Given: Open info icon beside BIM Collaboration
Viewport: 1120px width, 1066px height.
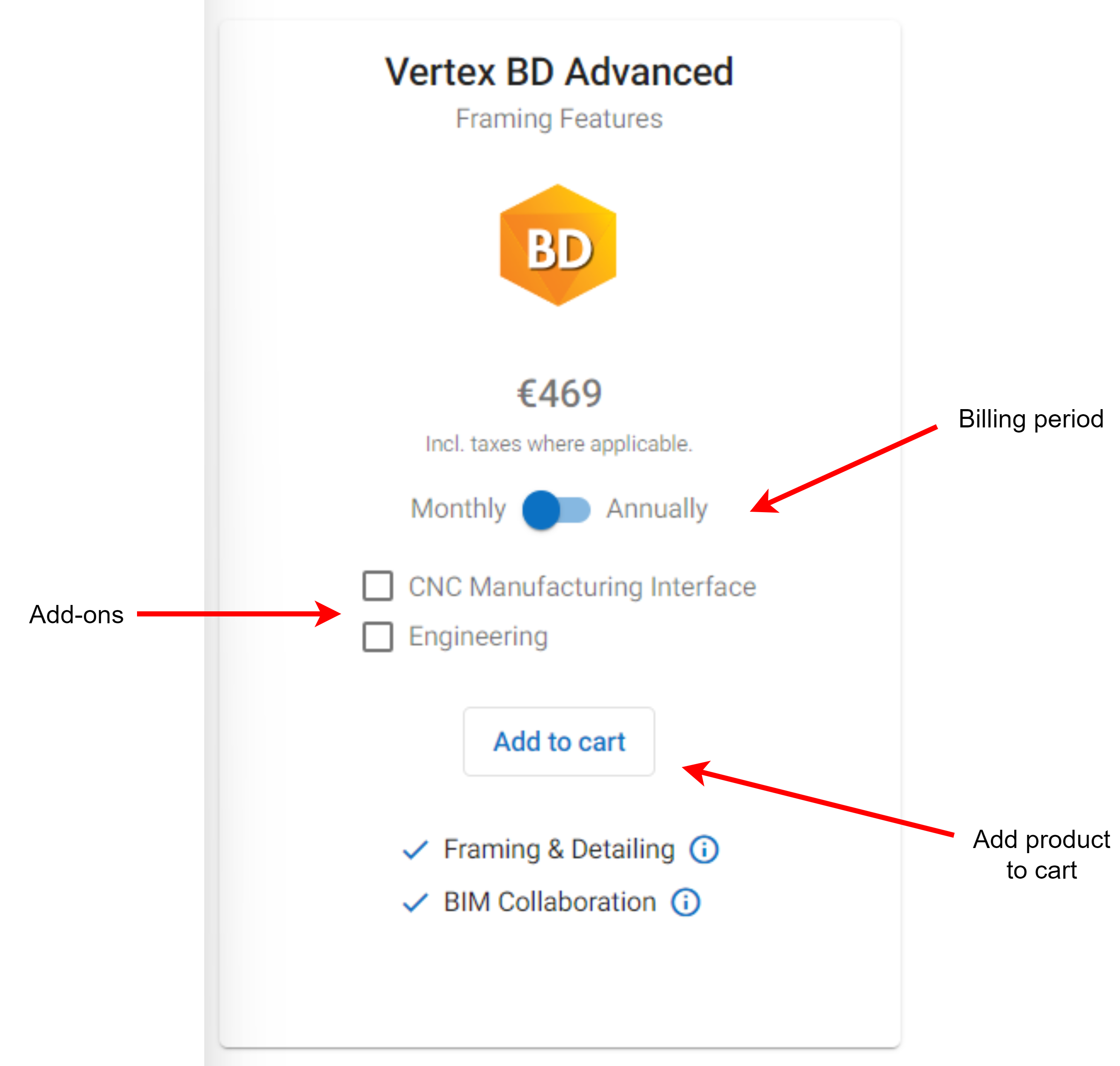Looking at the screenshot, I should [x=686, y=902].
